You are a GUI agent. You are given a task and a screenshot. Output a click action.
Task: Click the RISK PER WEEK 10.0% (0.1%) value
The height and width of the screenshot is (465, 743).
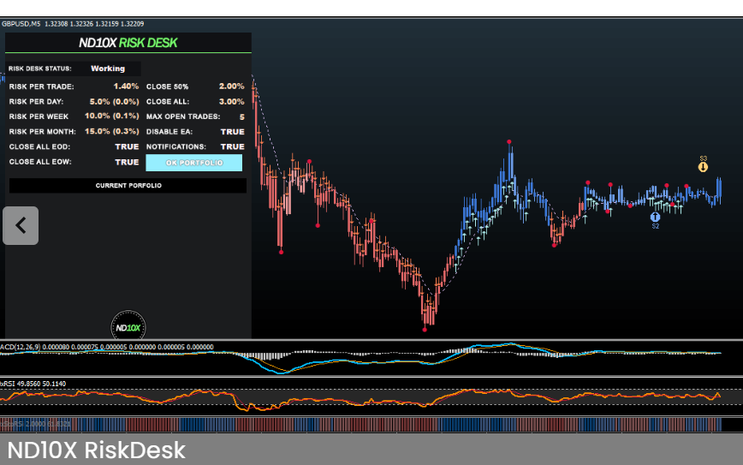pyautogui.click(x=112, y=116)
